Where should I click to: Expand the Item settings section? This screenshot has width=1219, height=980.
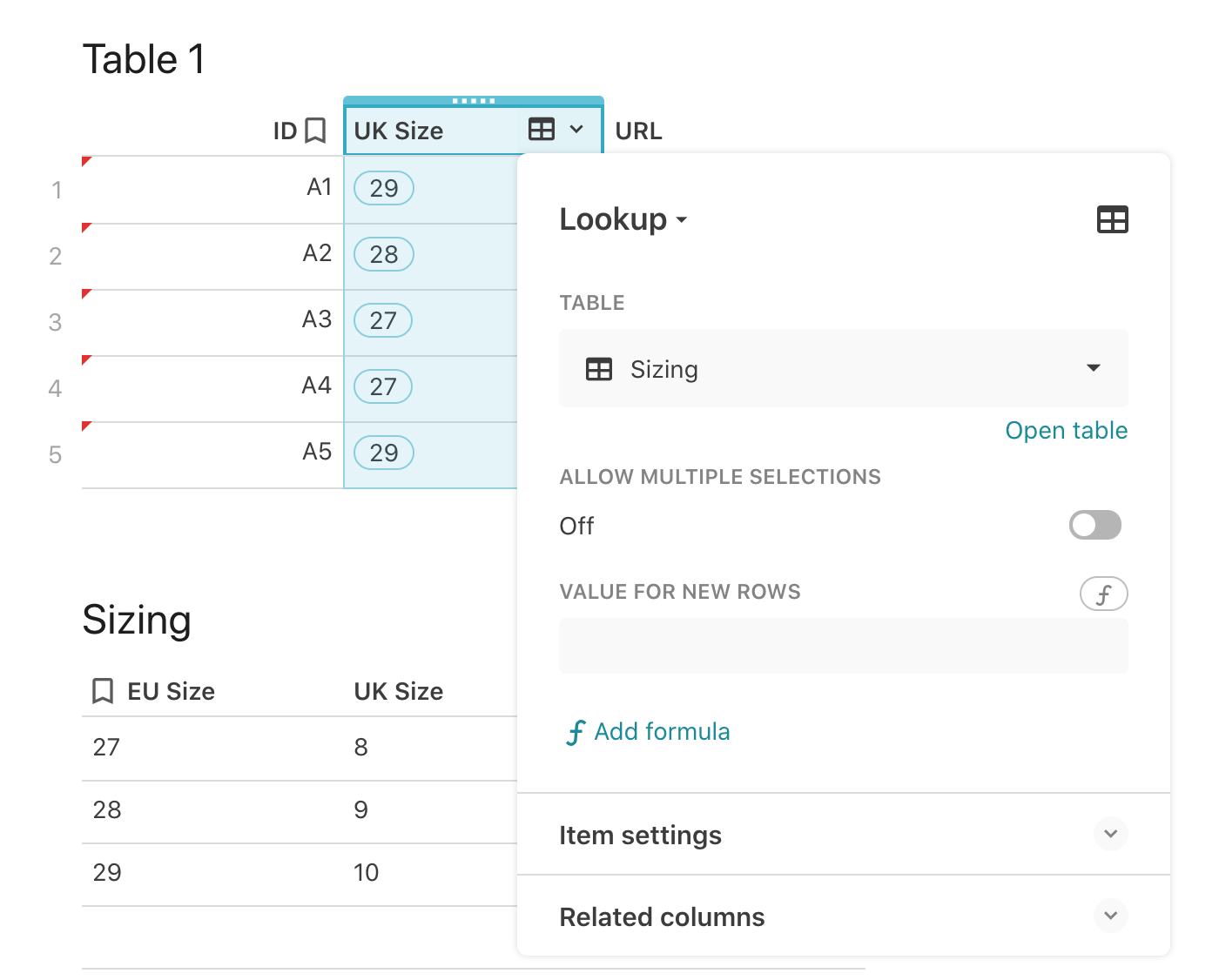point(1110,834)
